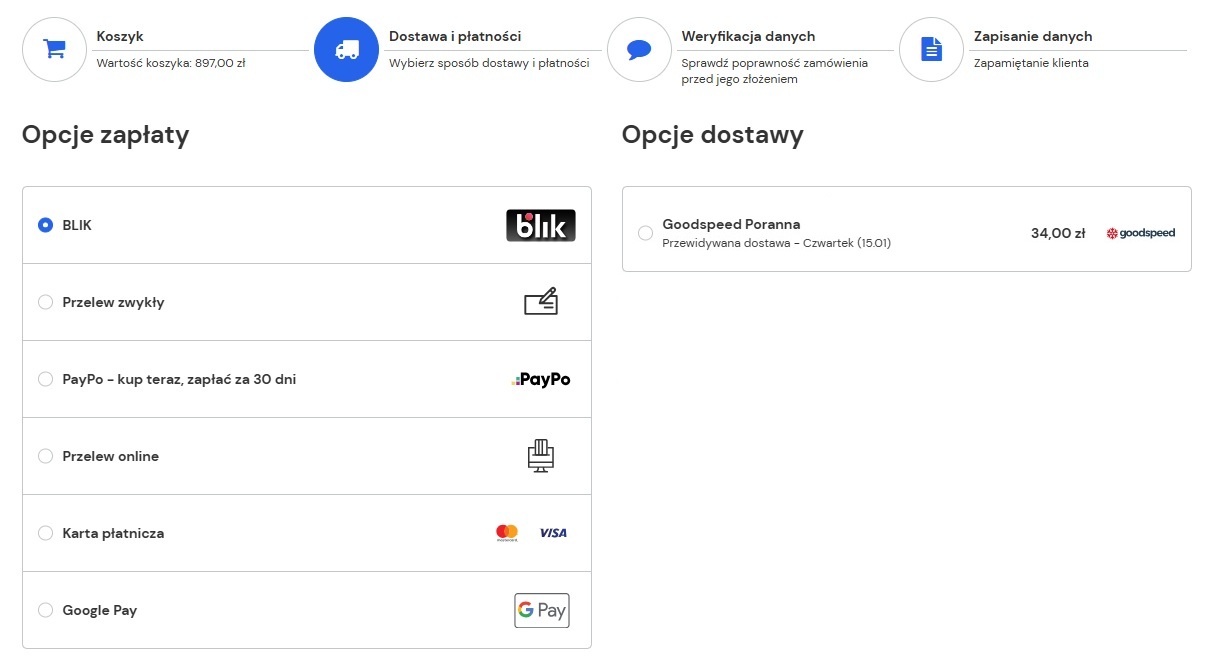The width and height of the screenshot is (1210, 656).
Task: Click the Przelew online computer icon
Action: coord(541,456)
